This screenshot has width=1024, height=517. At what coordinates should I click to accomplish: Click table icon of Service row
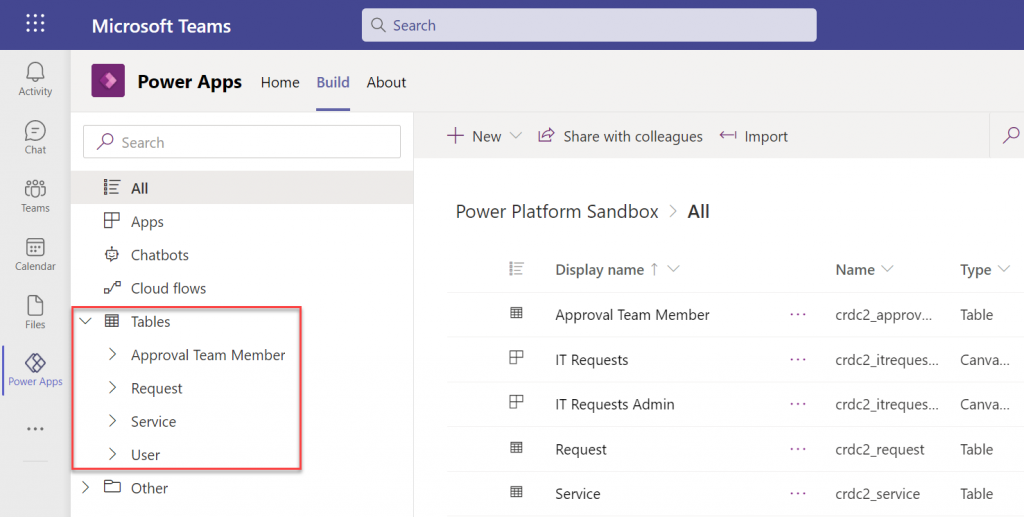click(516, 492)
